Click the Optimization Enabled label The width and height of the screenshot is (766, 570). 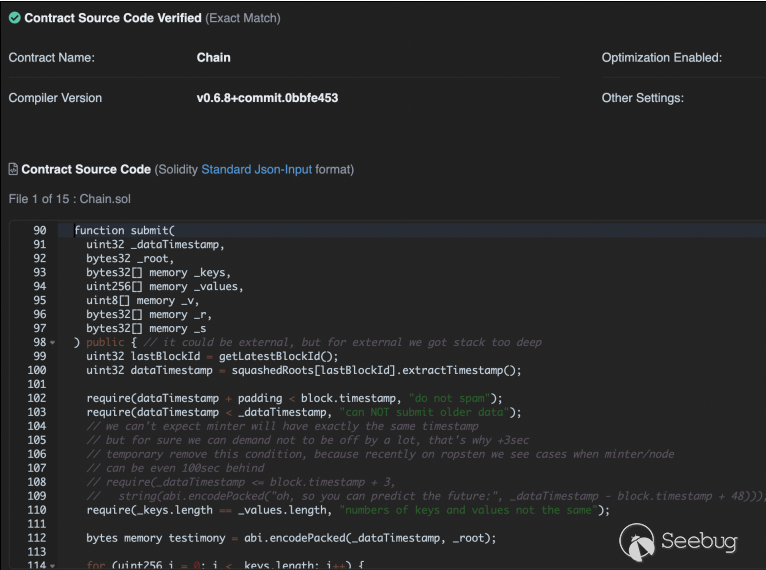(661, 58)
